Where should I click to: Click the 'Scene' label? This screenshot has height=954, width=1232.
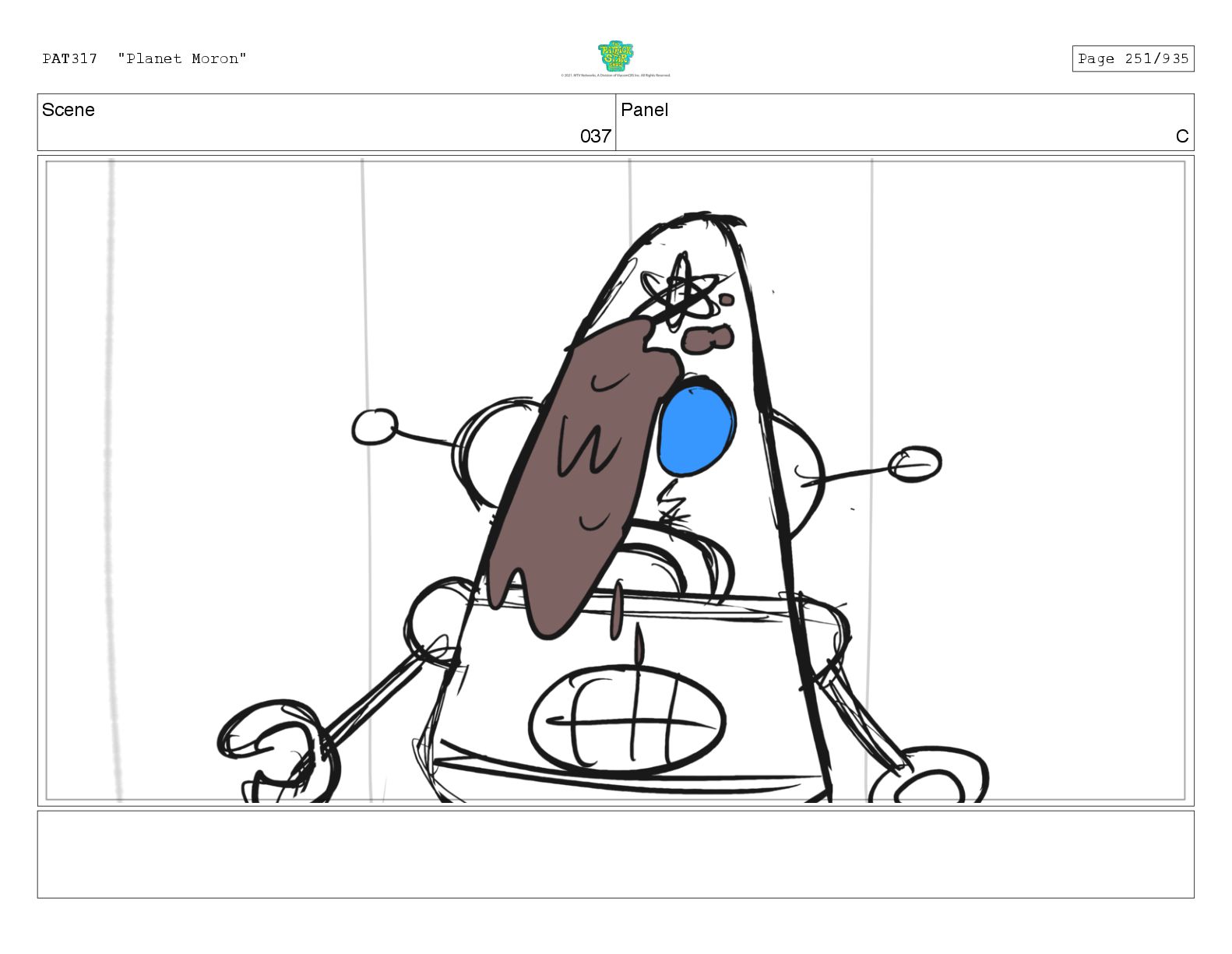69,110
